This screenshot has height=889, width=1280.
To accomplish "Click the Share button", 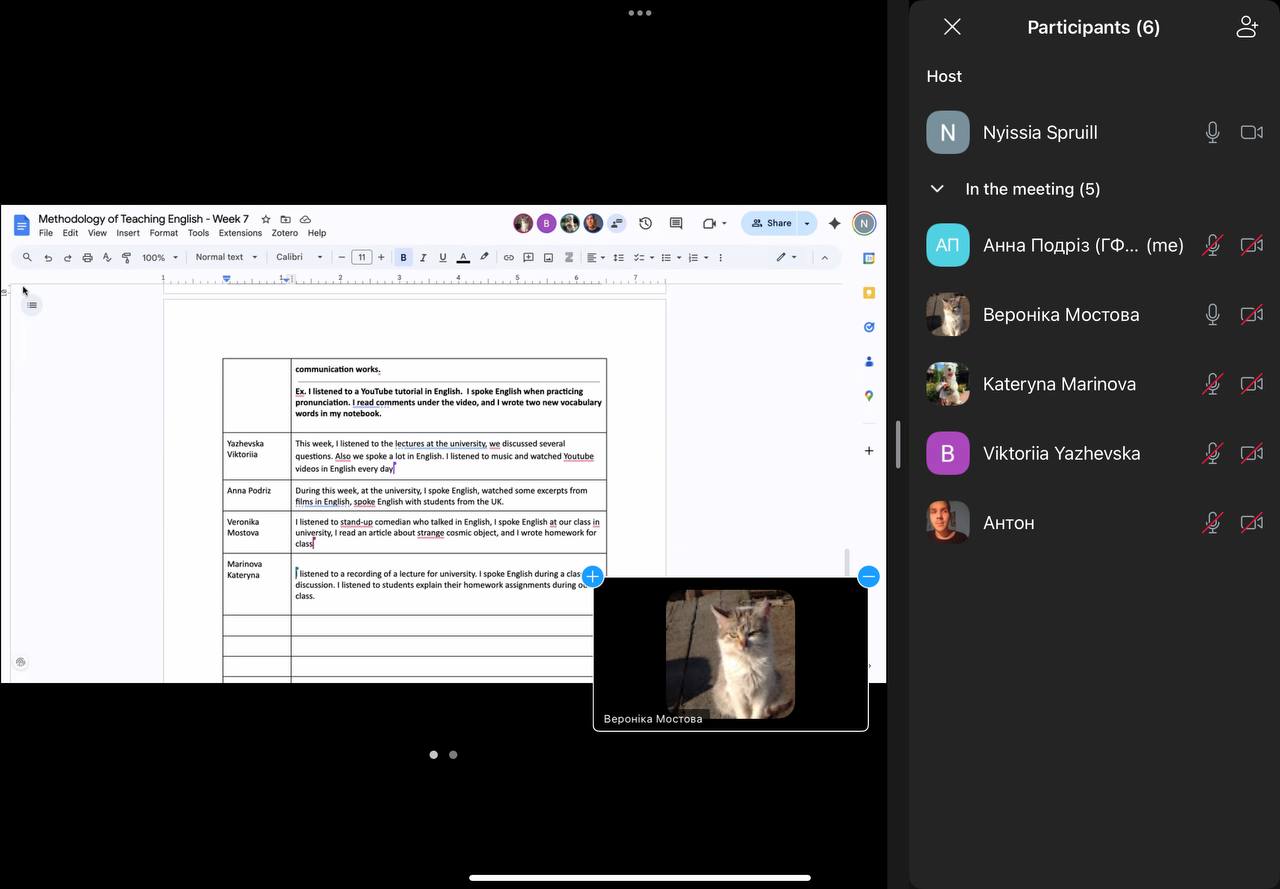I will pos(771,223).
